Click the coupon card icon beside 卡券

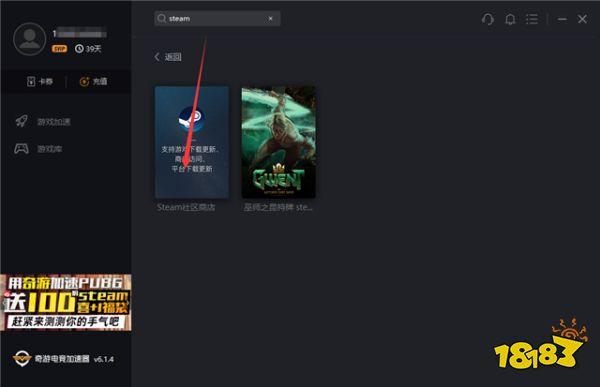click(x=31, y=81)
